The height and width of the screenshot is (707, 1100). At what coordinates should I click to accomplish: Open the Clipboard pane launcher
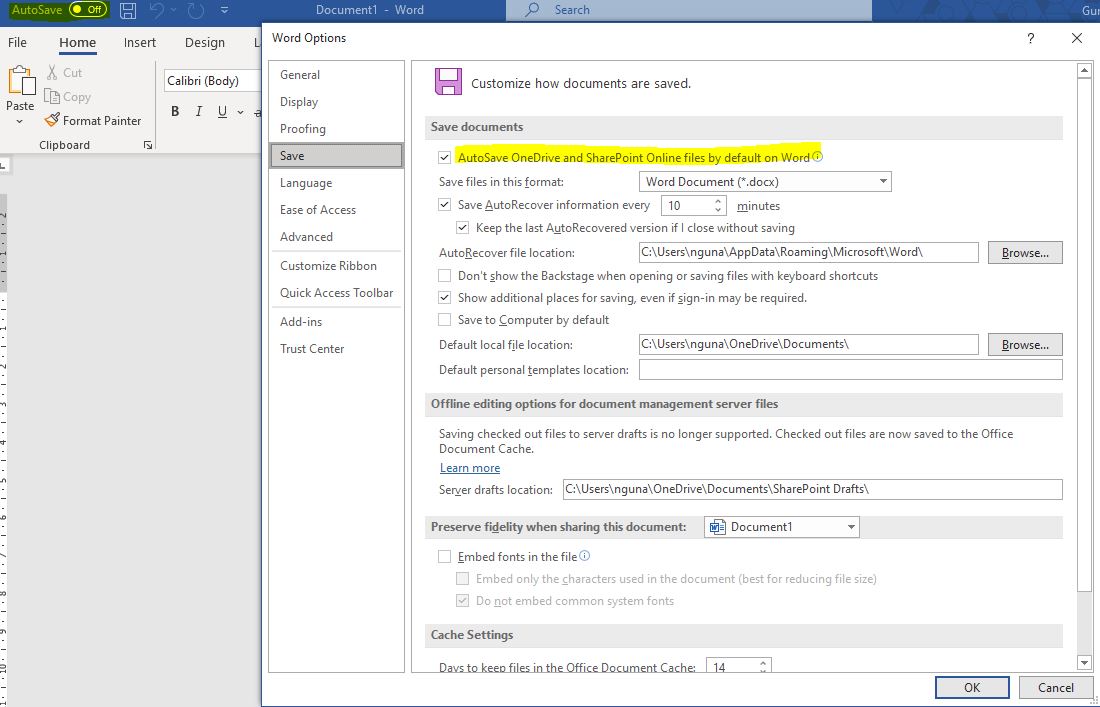tap(147, 145)
